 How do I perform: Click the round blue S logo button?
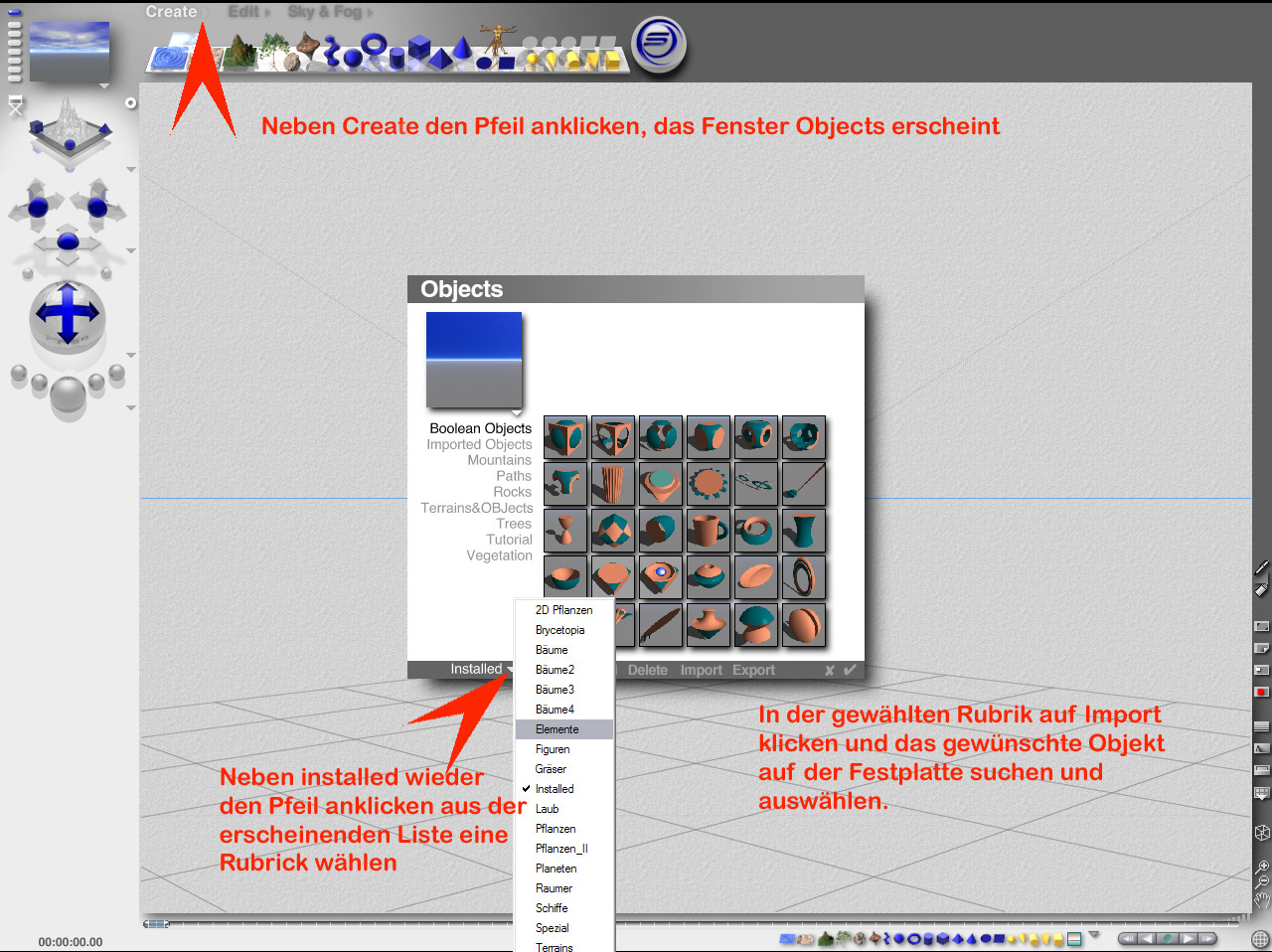[x=661, y=45]
